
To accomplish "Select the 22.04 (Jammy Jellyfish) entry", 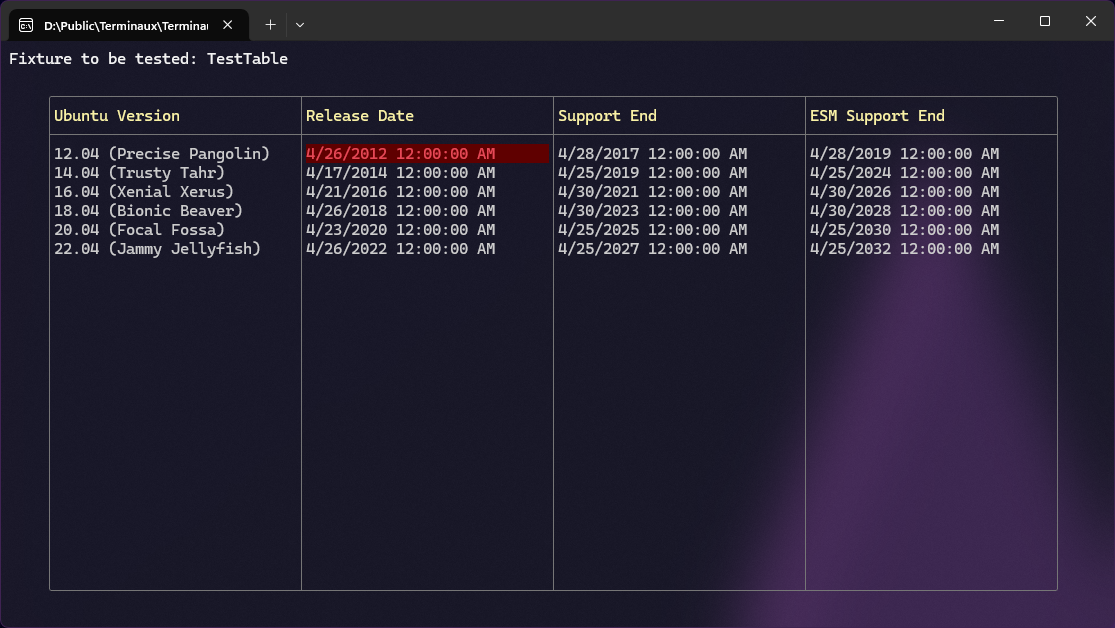I will tap(157, 249).
